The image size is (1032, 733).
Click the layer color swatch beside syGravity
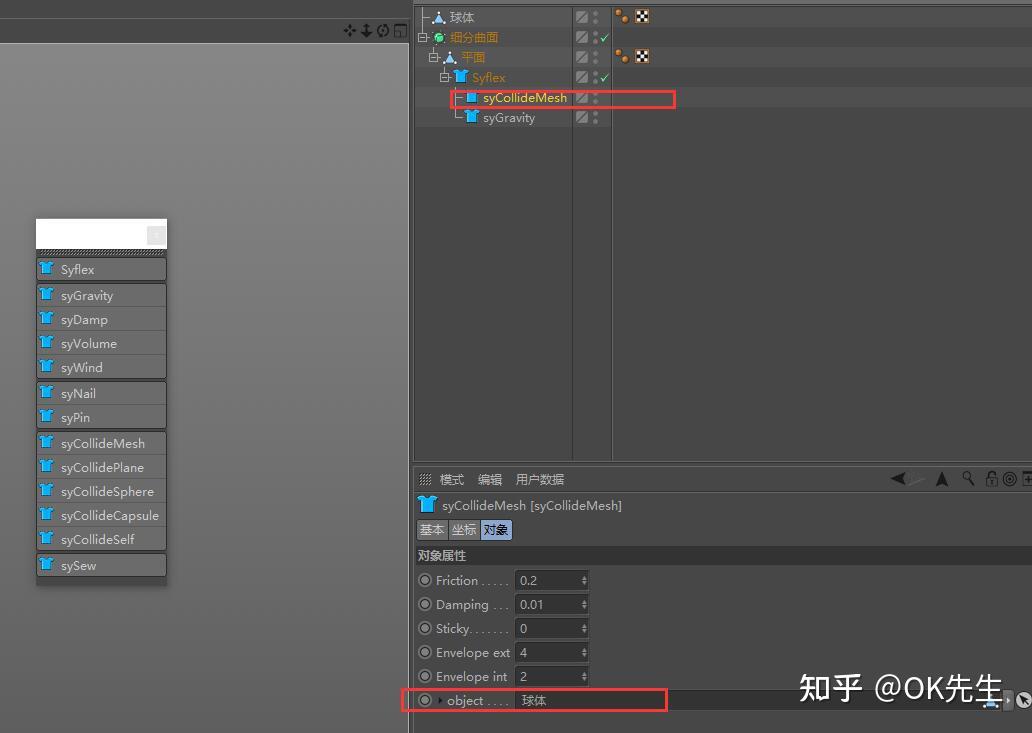[x=583, y=116]
